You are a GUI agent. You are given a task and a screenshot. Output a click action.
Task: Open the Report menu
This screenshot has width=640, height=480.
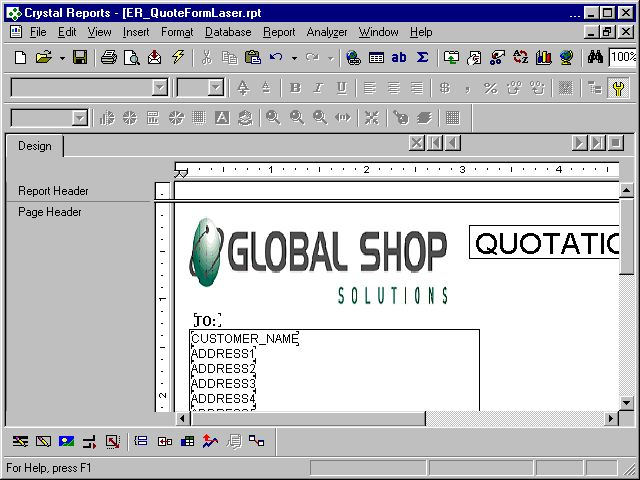click(279, 32)
